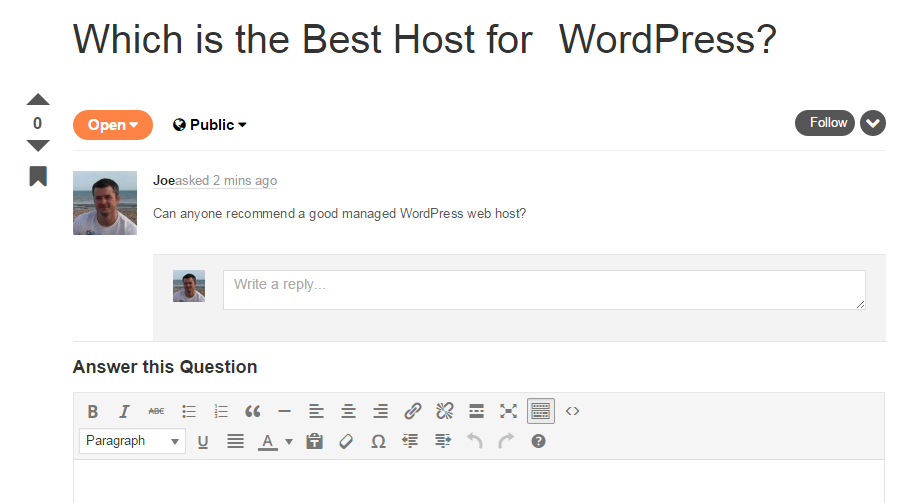The image size is (917, 503).
Task: Upvote the question with the up arrow
Action: [x=38, y=99]
